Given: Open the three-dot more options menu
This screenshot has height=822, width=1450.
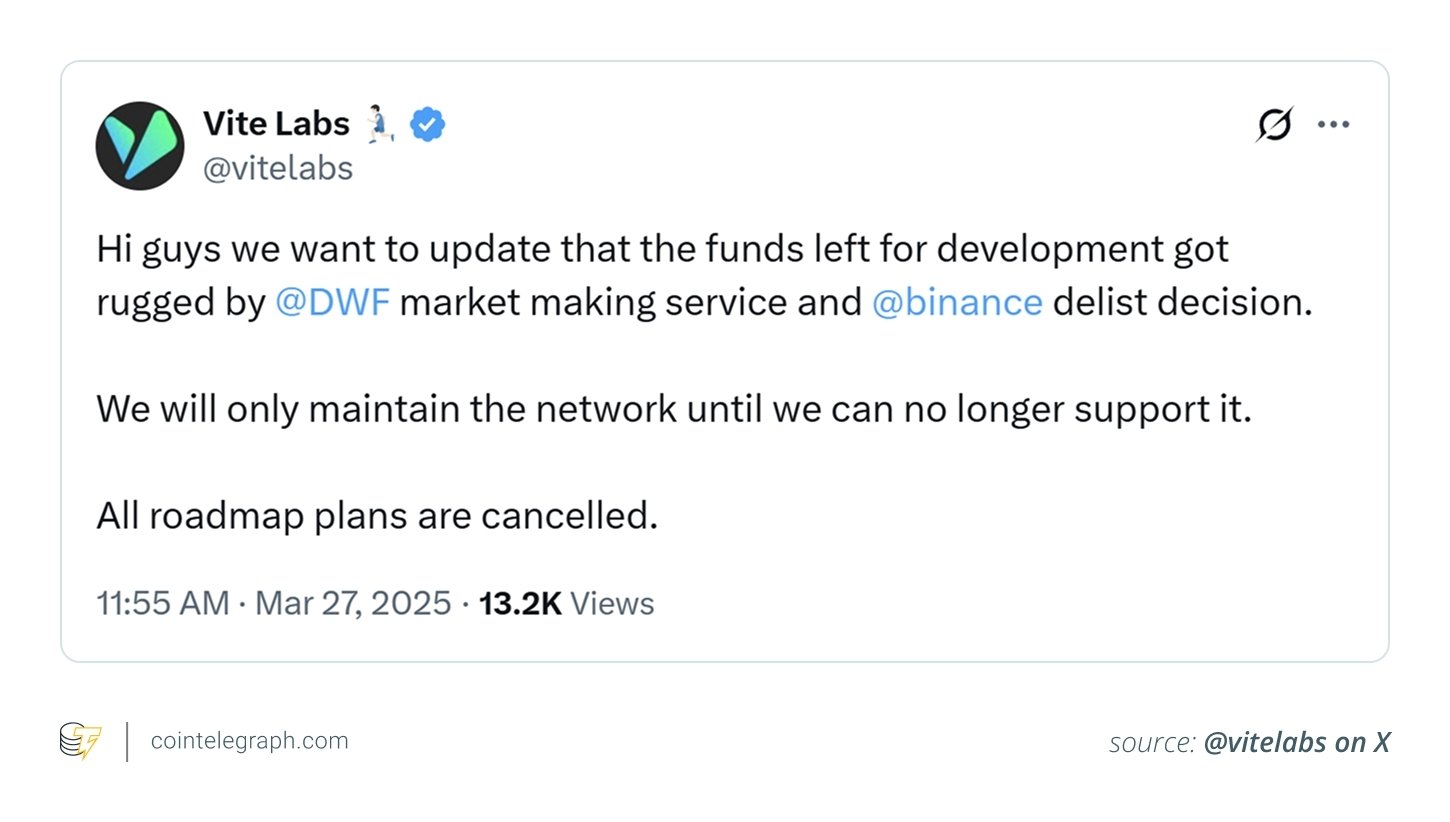Looking at the screenshot, I should click(1333, 125).
